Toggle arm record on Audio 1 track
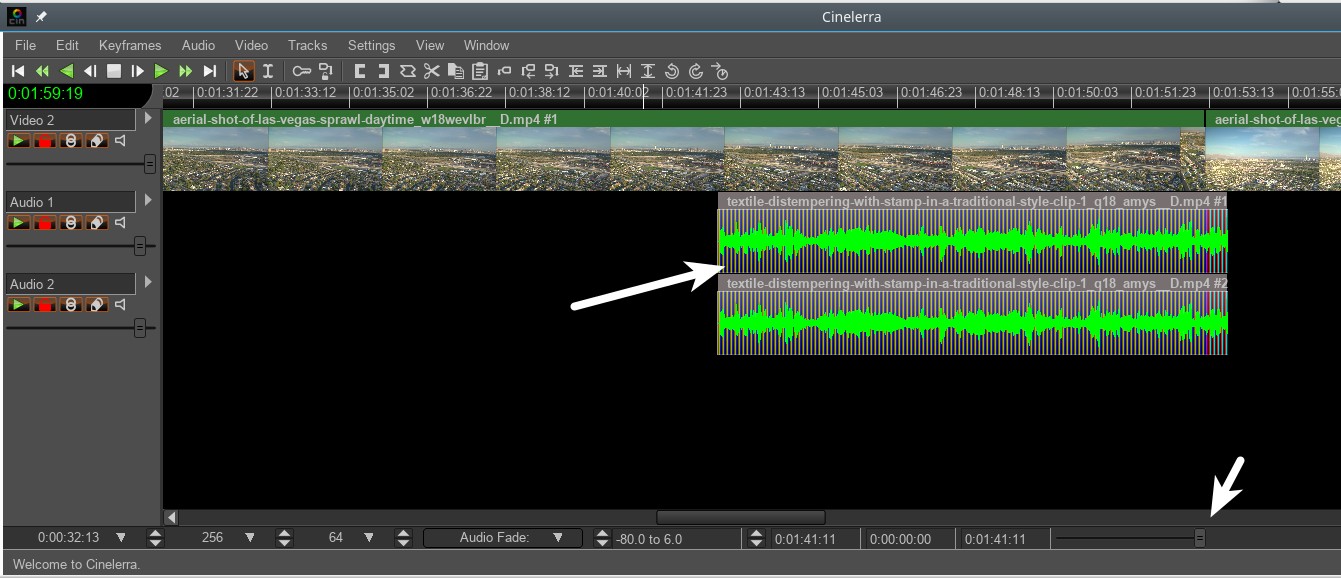1341x578 pixels. point(44,223)
